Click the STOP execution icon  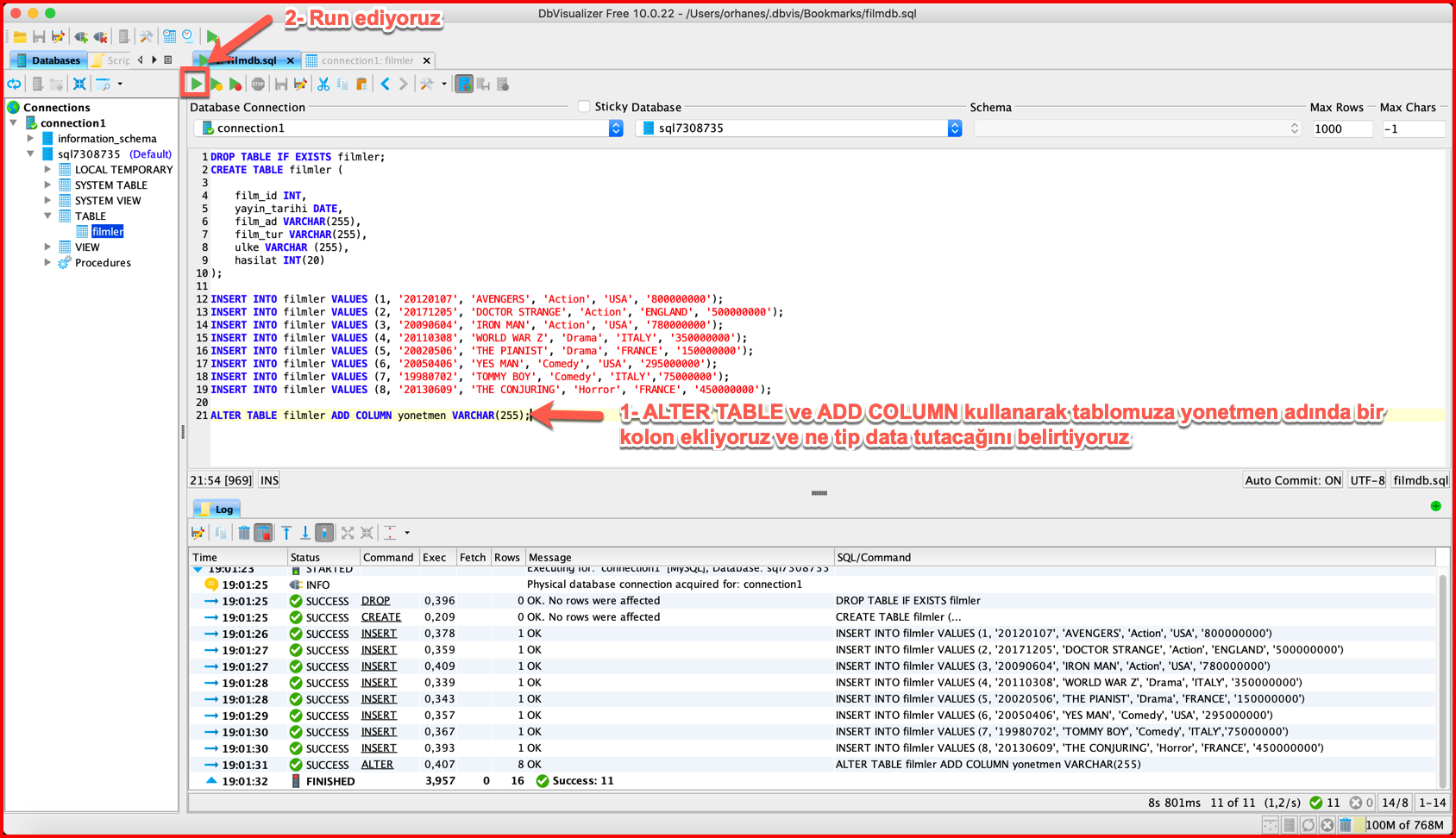[x=258, y=84]
